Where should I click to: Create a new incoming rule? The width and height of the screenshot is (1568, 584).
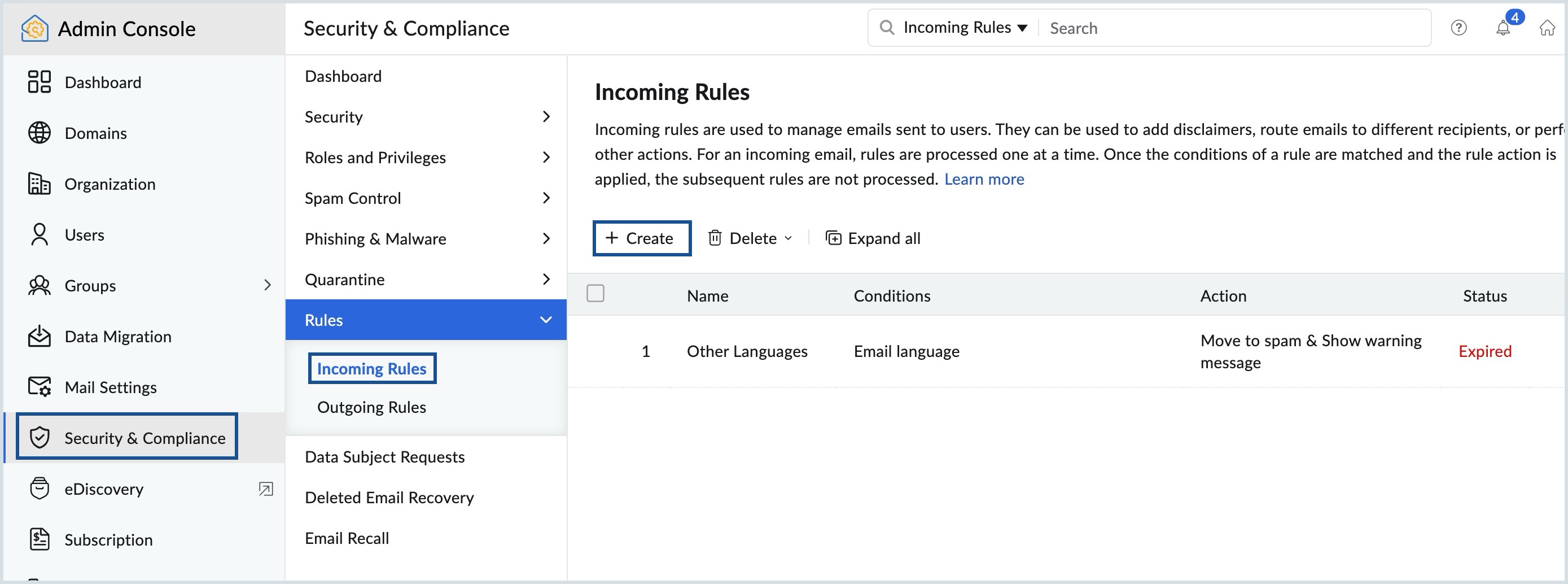[642, 238]
